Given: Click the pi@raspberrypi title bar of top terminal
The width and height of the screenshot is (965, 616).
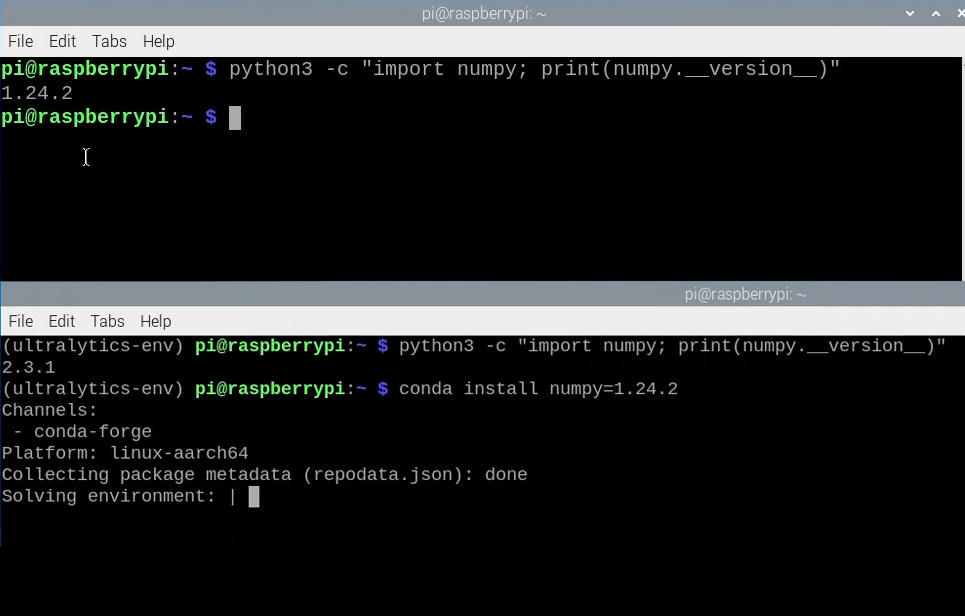Looking at the screenshot, I should coord(484,13).
